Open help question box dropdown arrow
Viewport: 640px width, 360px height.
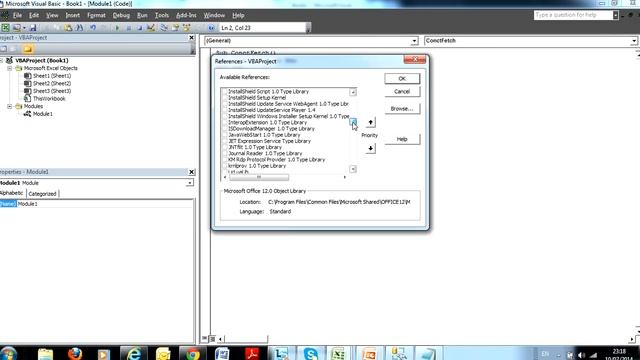(616, 15)
